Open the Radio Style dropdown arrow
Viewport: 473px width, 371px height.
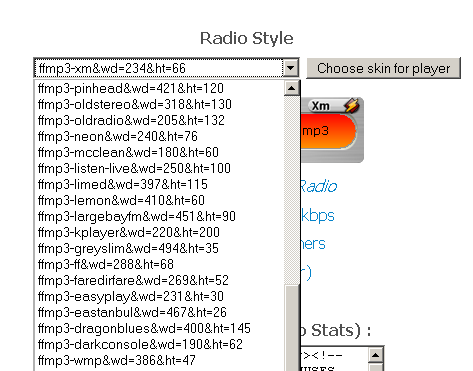pyautogui.click(x=291, y=68)
